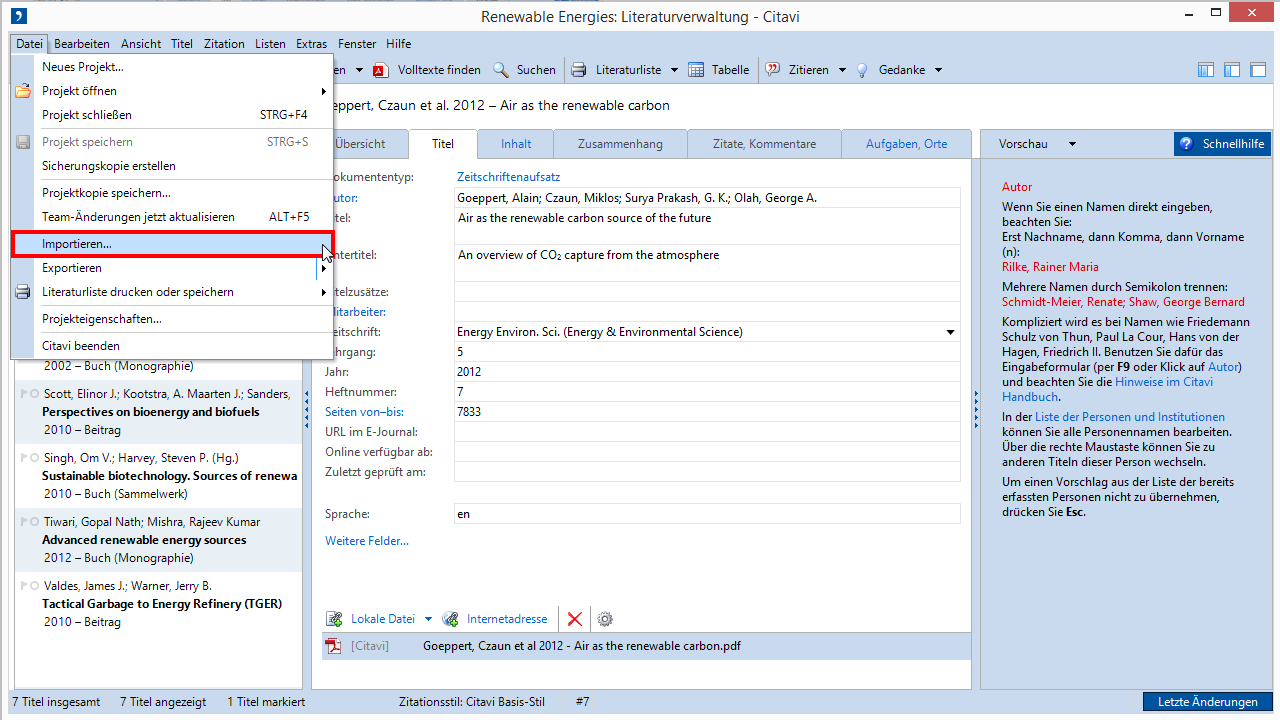Select Importieren... in the Datei menu
Screen dimensions: 1280x720
pos(172,244)
